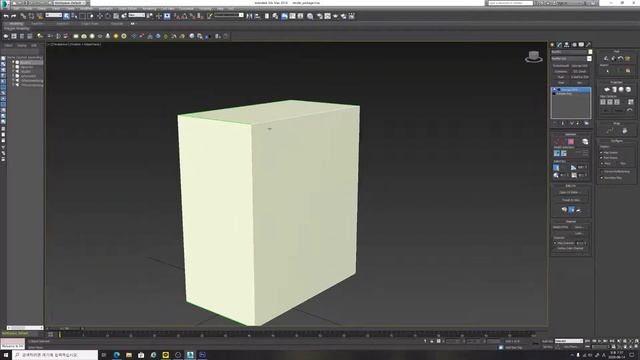
Task: Click Open UV Editor button
Action: pyautogui.click(x=571, y=193)
